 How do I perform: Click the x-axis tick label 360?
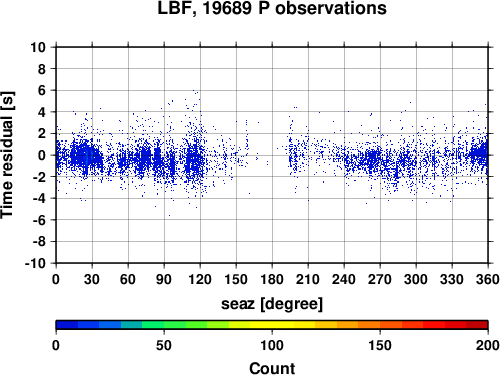[x=488, y=279]
